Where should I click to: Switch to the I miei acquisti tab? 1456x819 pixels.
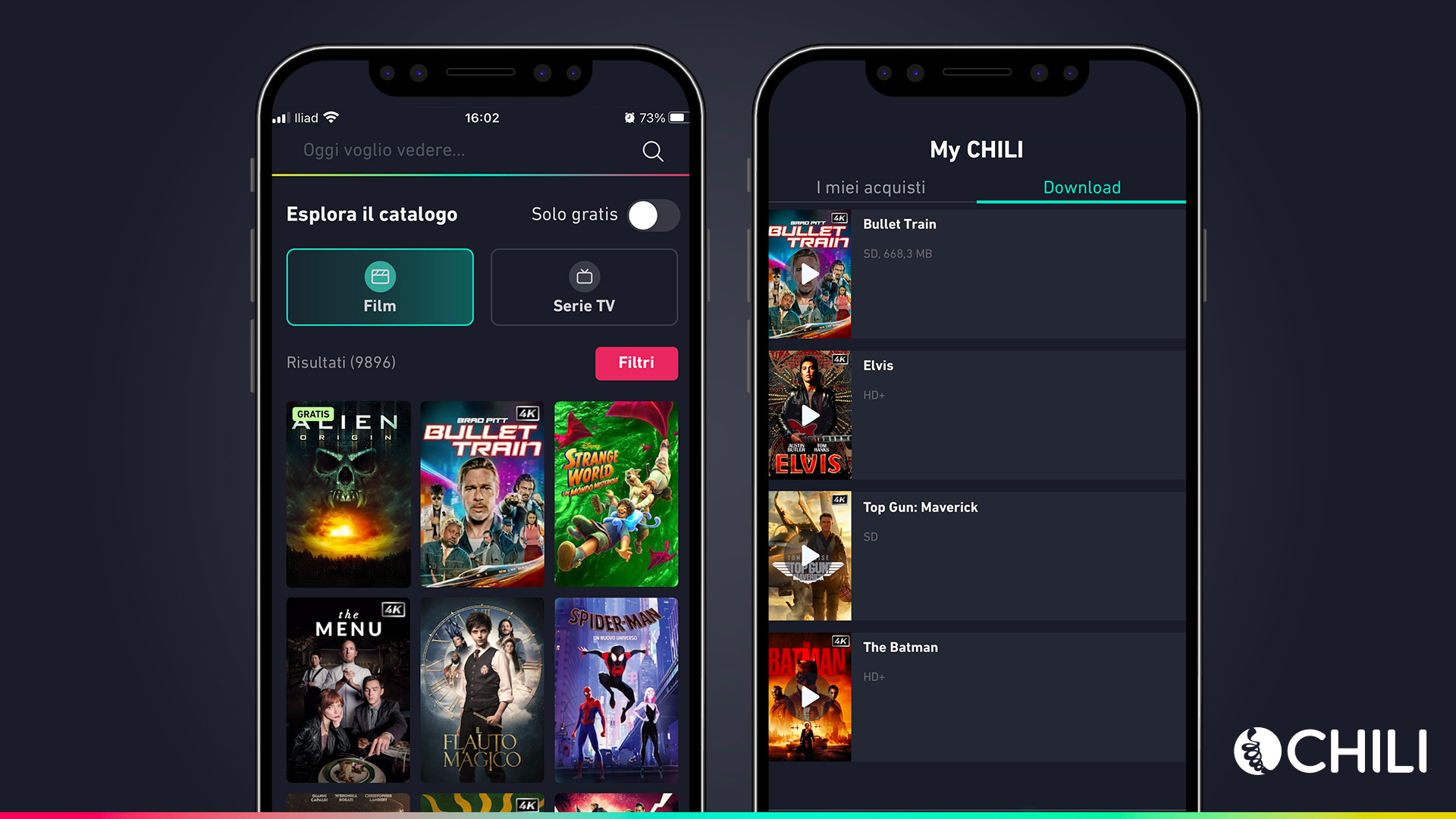click(869, 187)
